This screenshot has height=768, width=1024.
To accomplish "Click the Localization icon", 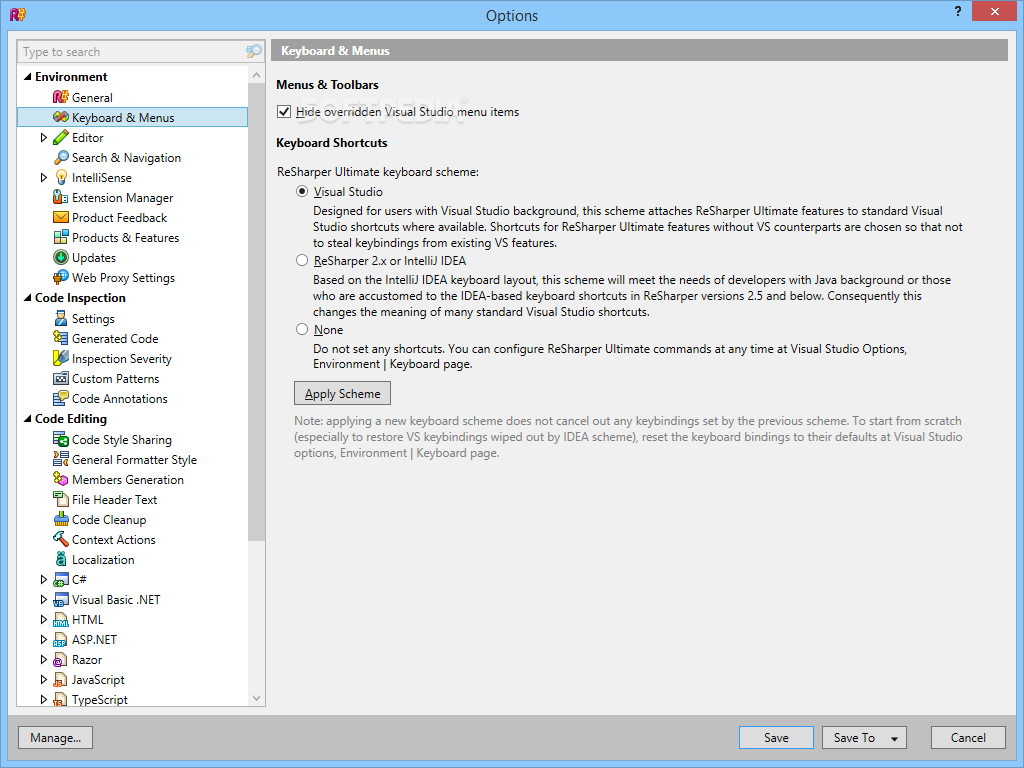I will coord(61,560).
